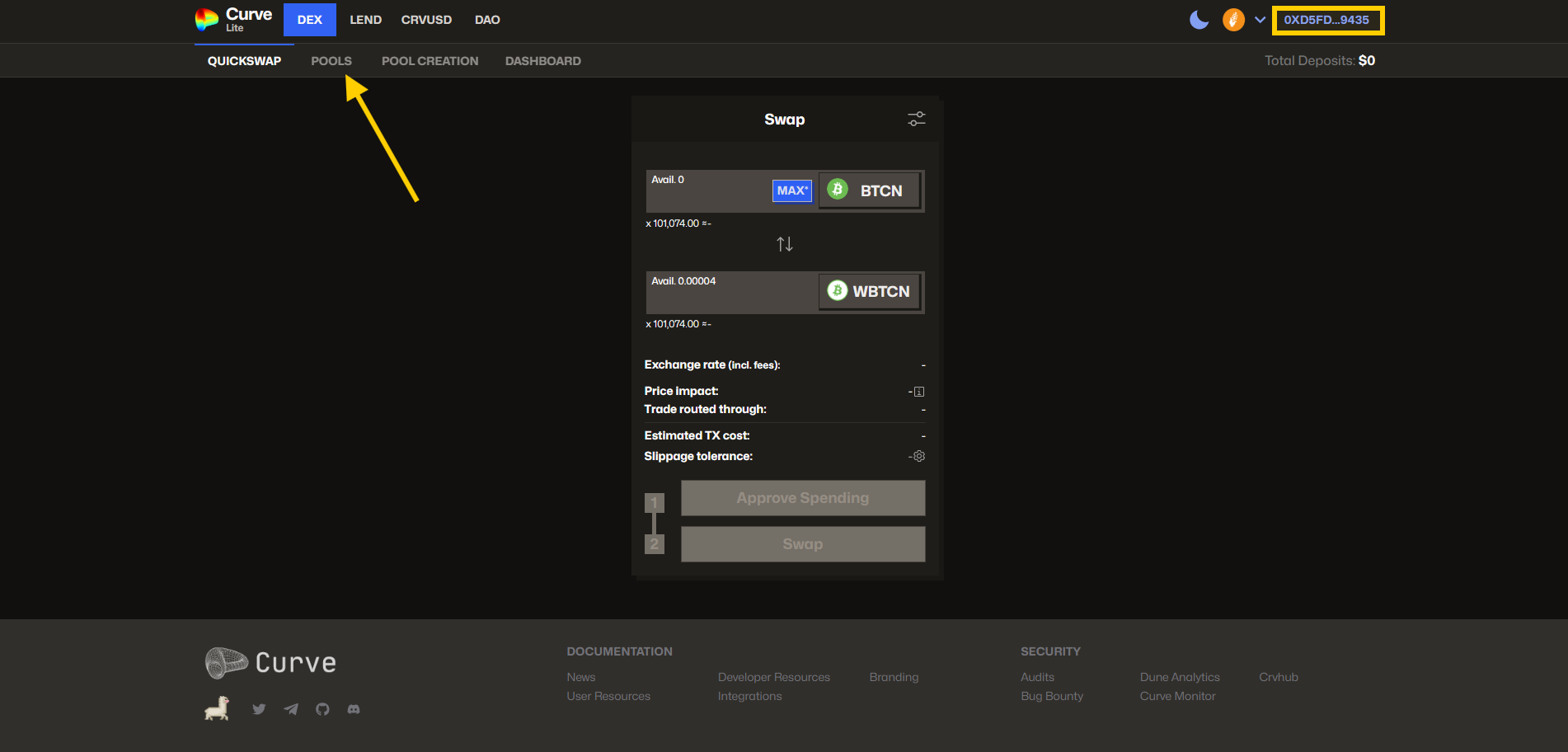Open POOL CREATION page

pyautogui.click(x=430, y=61)
